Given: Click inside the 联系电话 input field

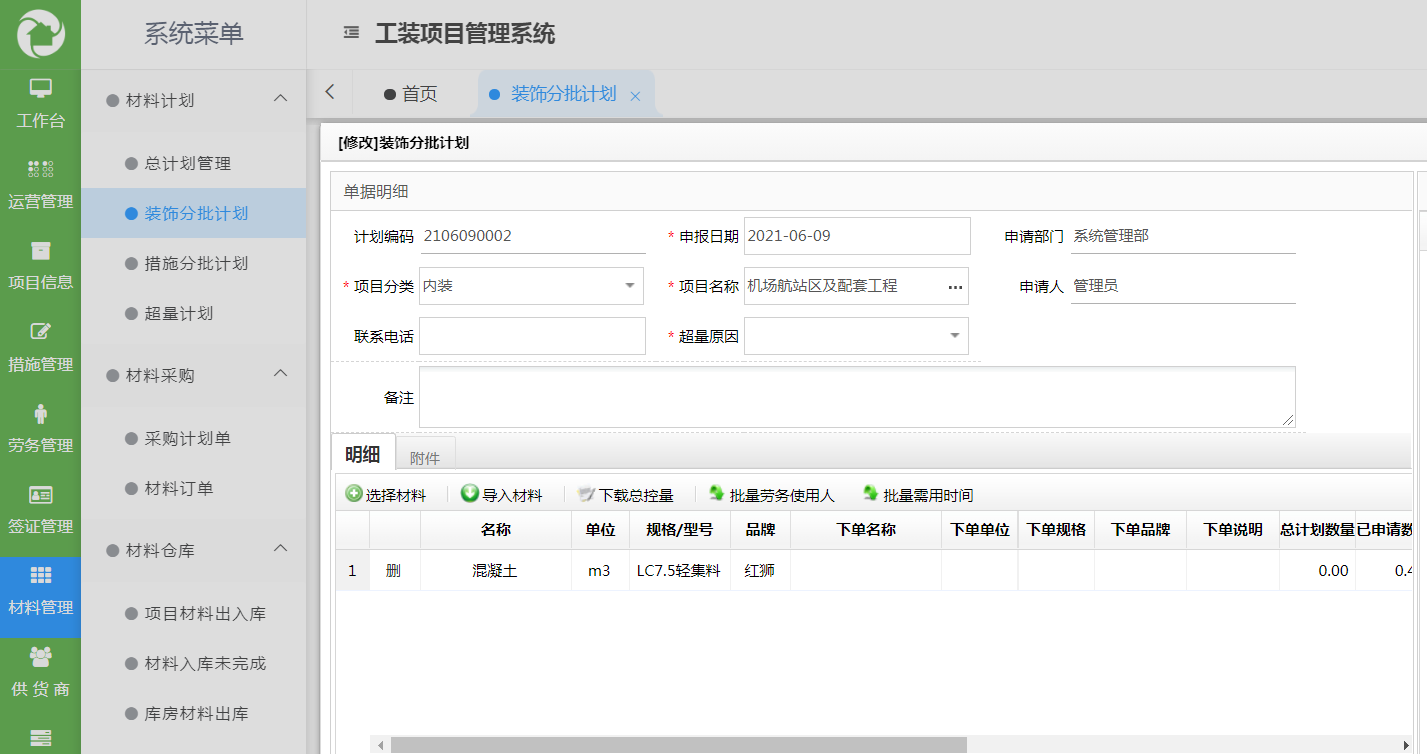Looking at the screenshot, I should (x=530, y=335).
